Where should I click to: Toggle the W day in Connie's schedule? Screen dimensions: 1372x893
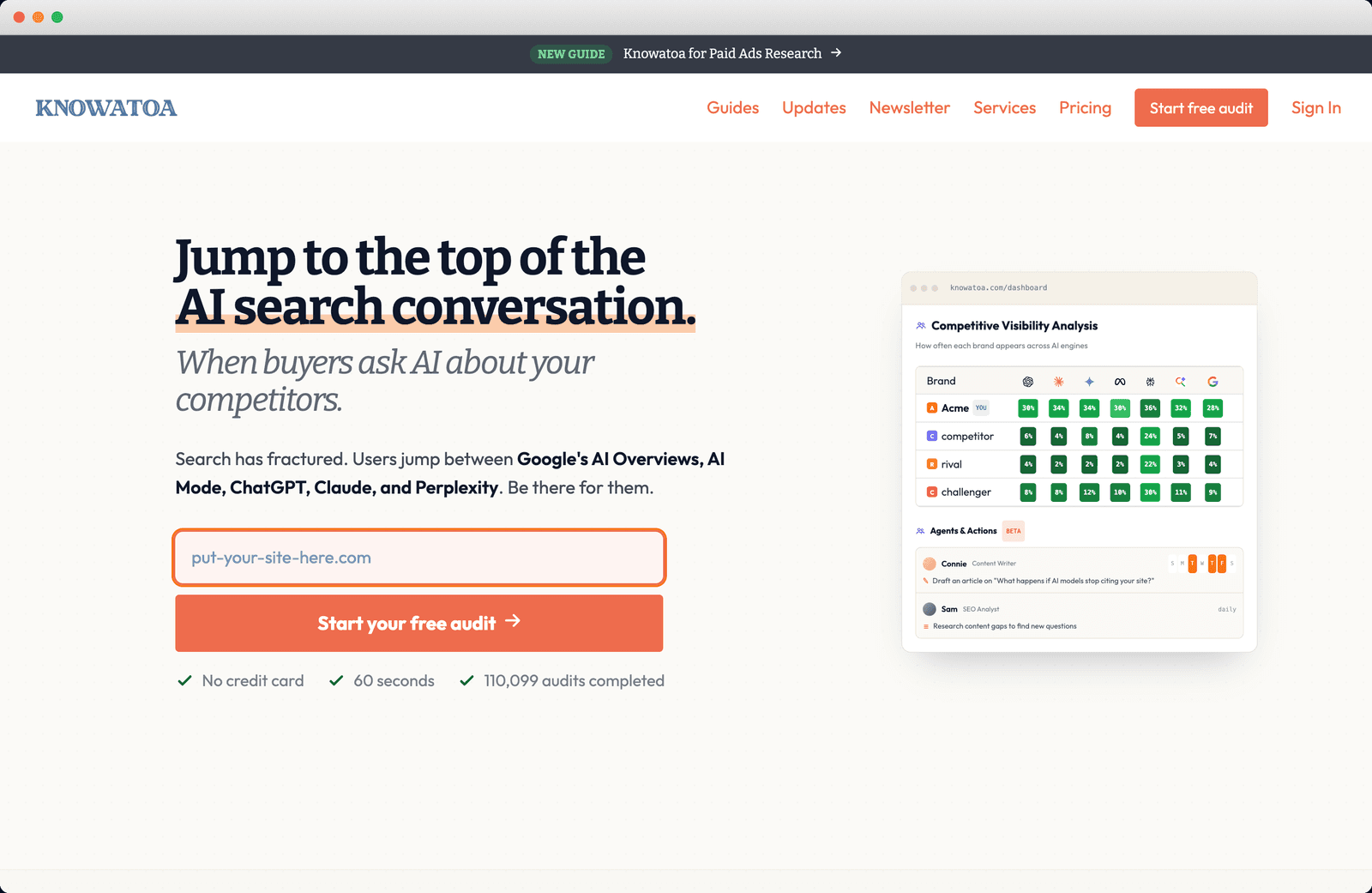(1202, 564)
